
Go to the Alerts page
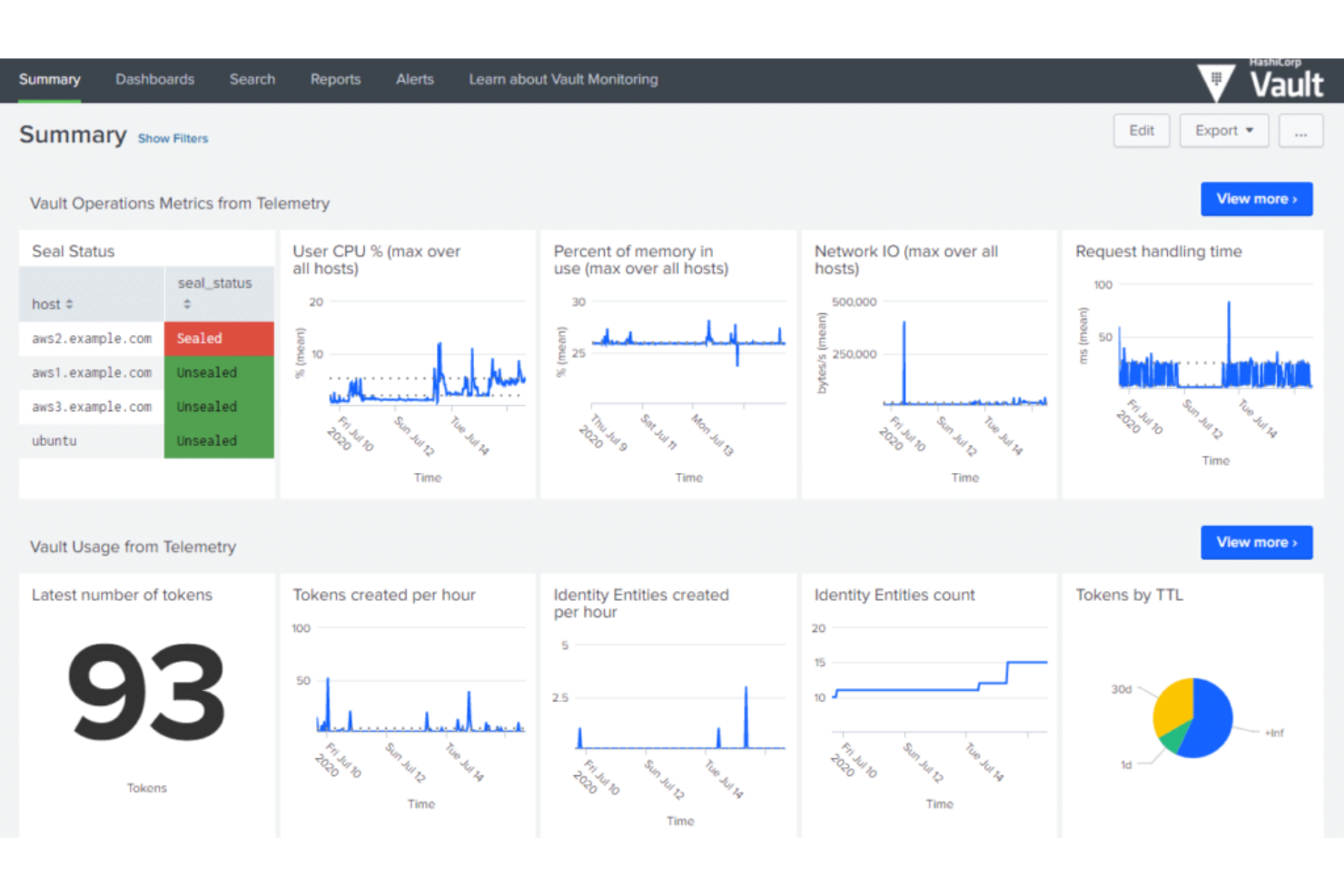[414, 79]
